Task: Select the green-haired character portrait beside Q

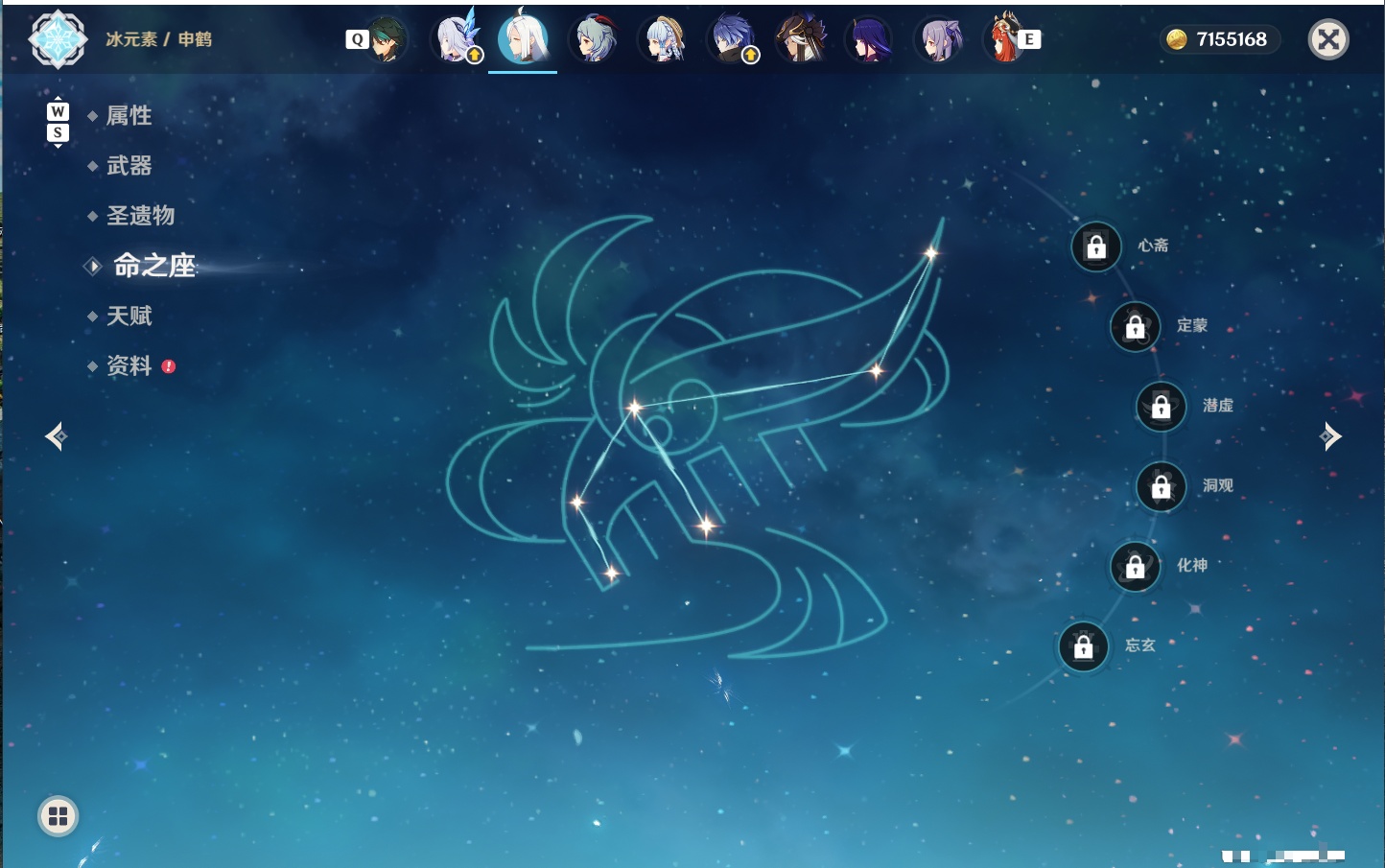Action: coord(388,39)
